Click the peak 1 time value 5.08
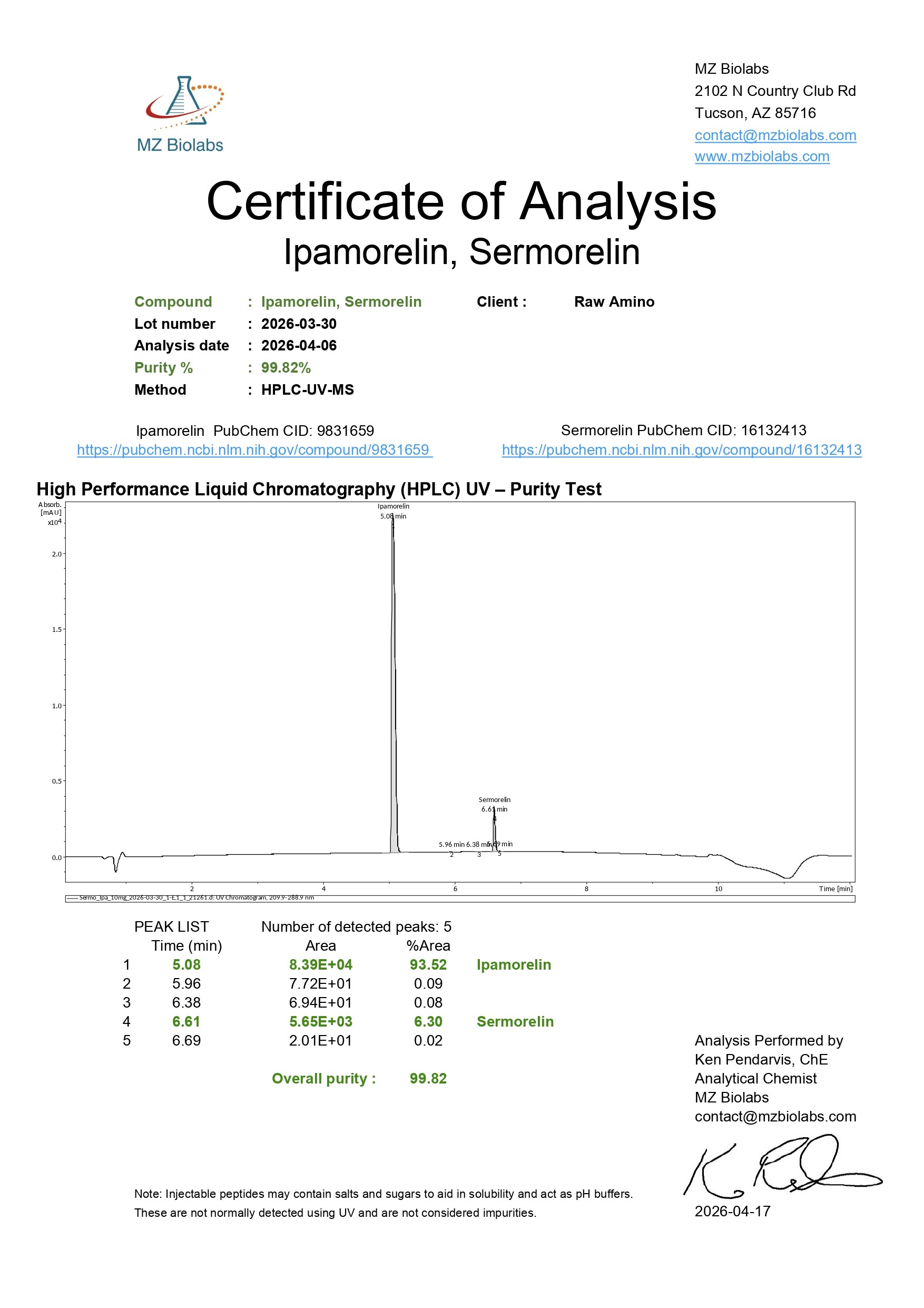The image size is (924, 1308). point(186,965)
